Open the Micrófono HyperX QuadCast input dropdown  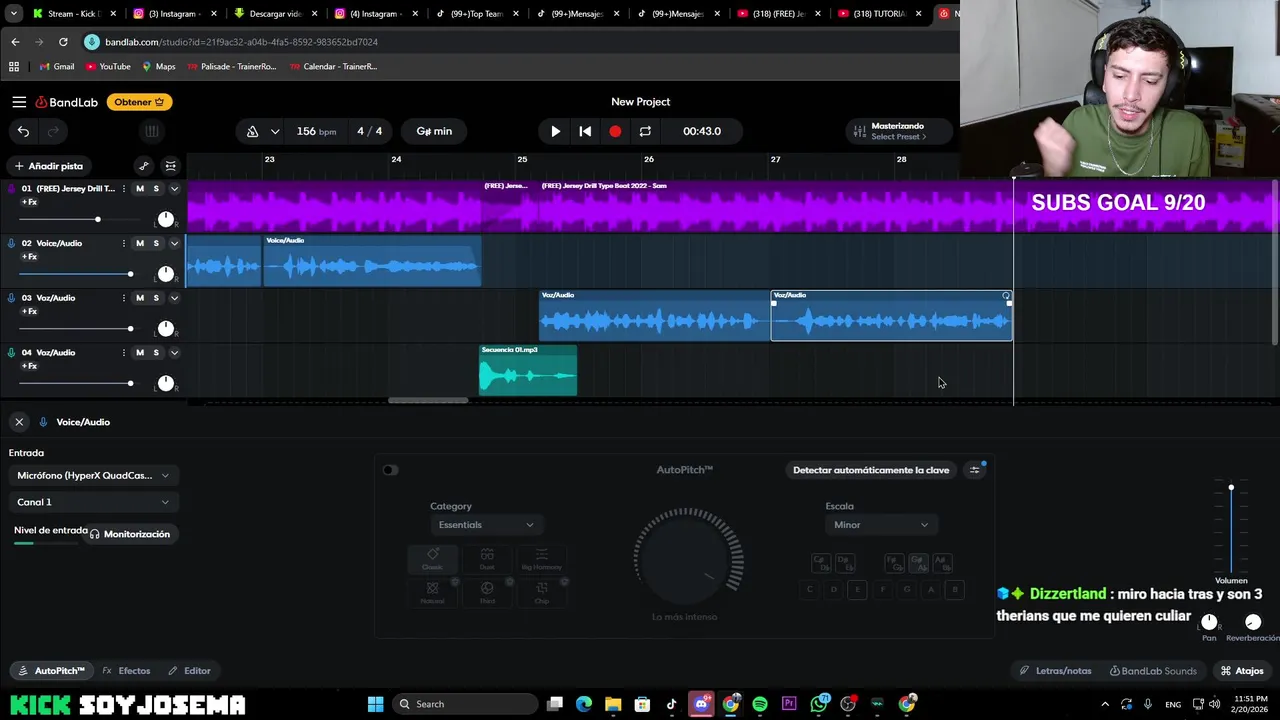pyautogui.click(x=93, y=476)
